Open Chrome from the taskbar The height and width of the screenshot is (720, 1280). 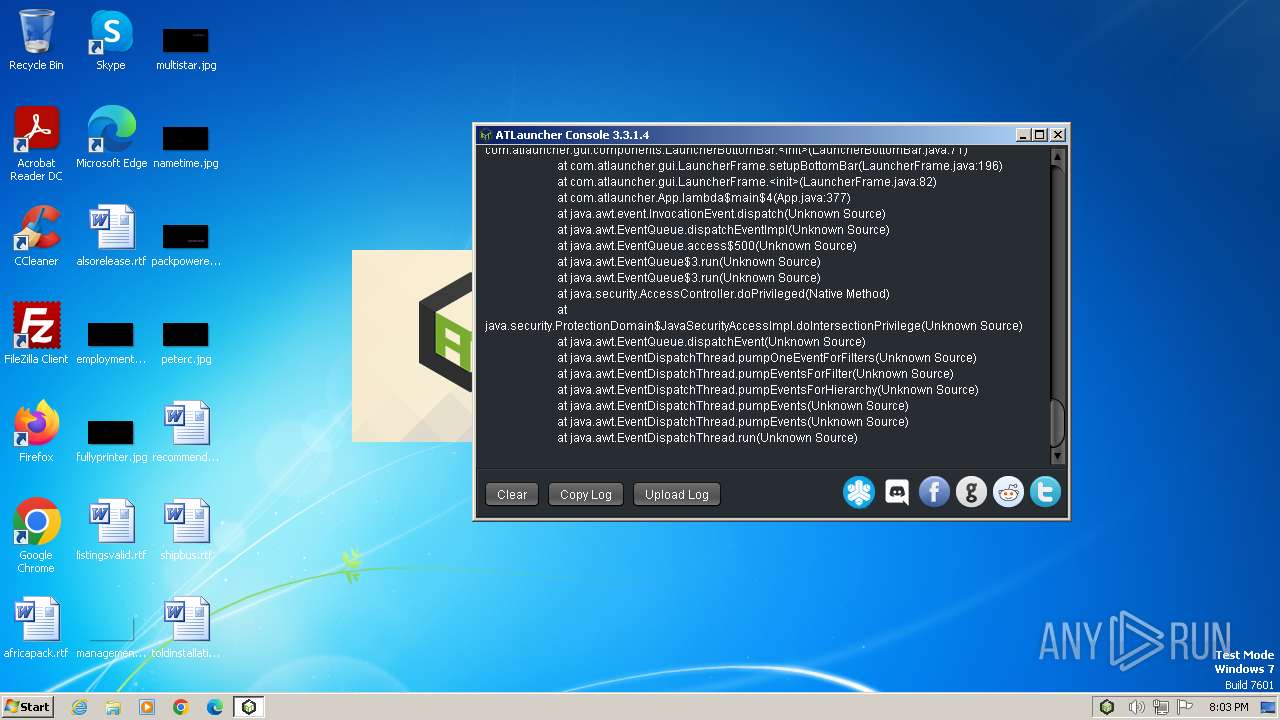(181, 707)
